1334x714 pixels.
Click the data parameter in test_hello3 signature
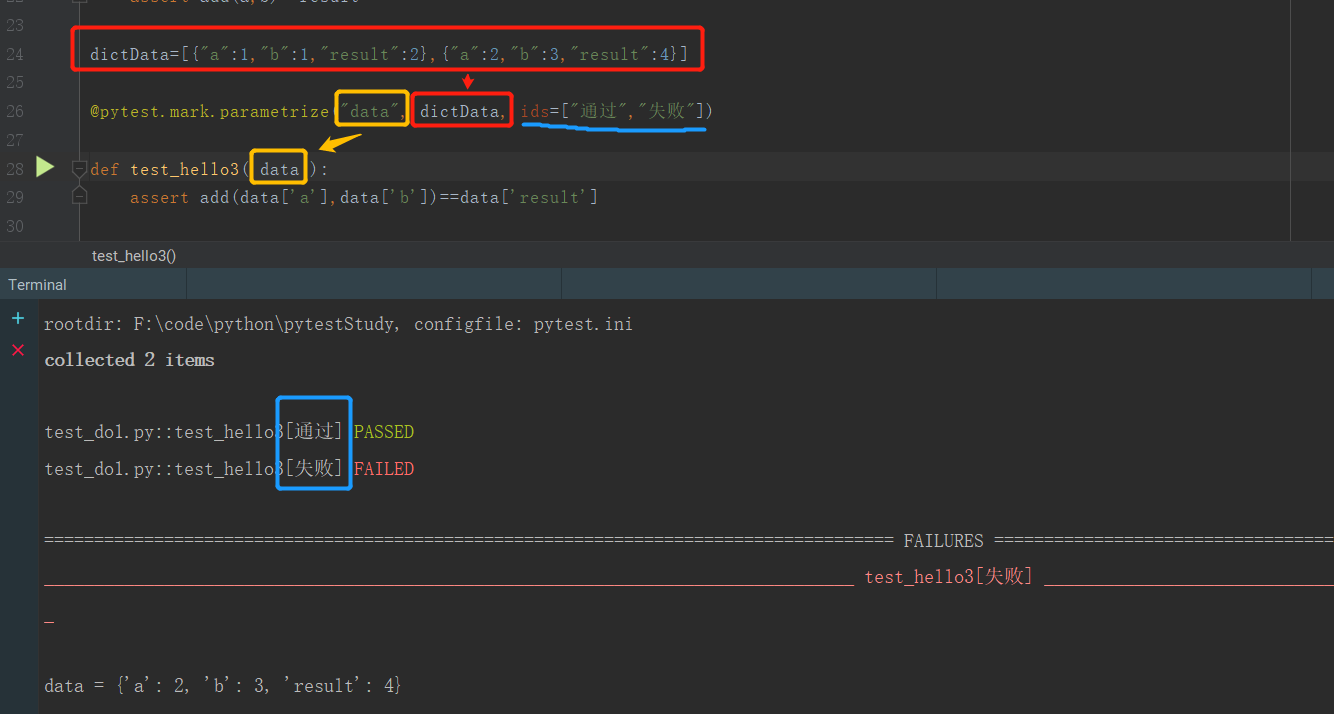pos(279,169)
